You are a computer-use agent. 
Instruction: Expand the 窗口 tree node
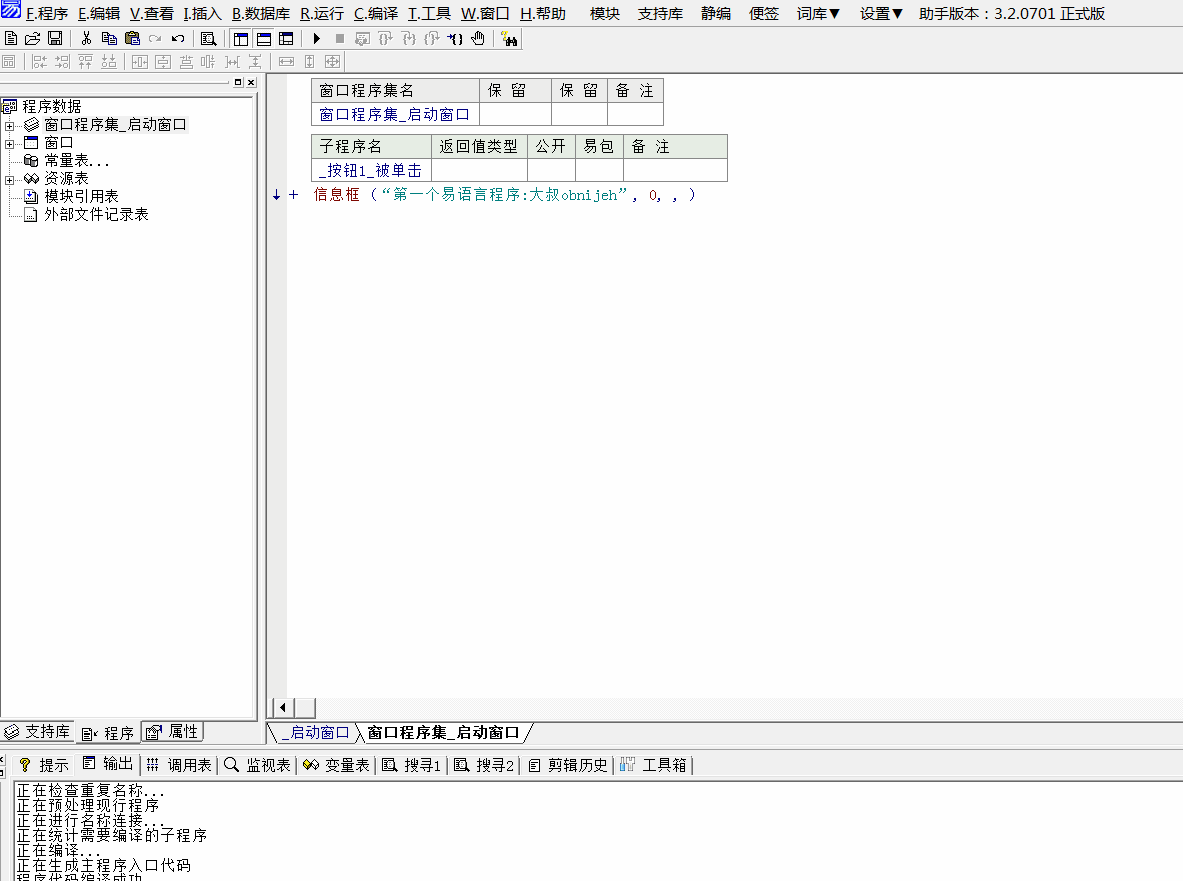[x=9, y=143]
